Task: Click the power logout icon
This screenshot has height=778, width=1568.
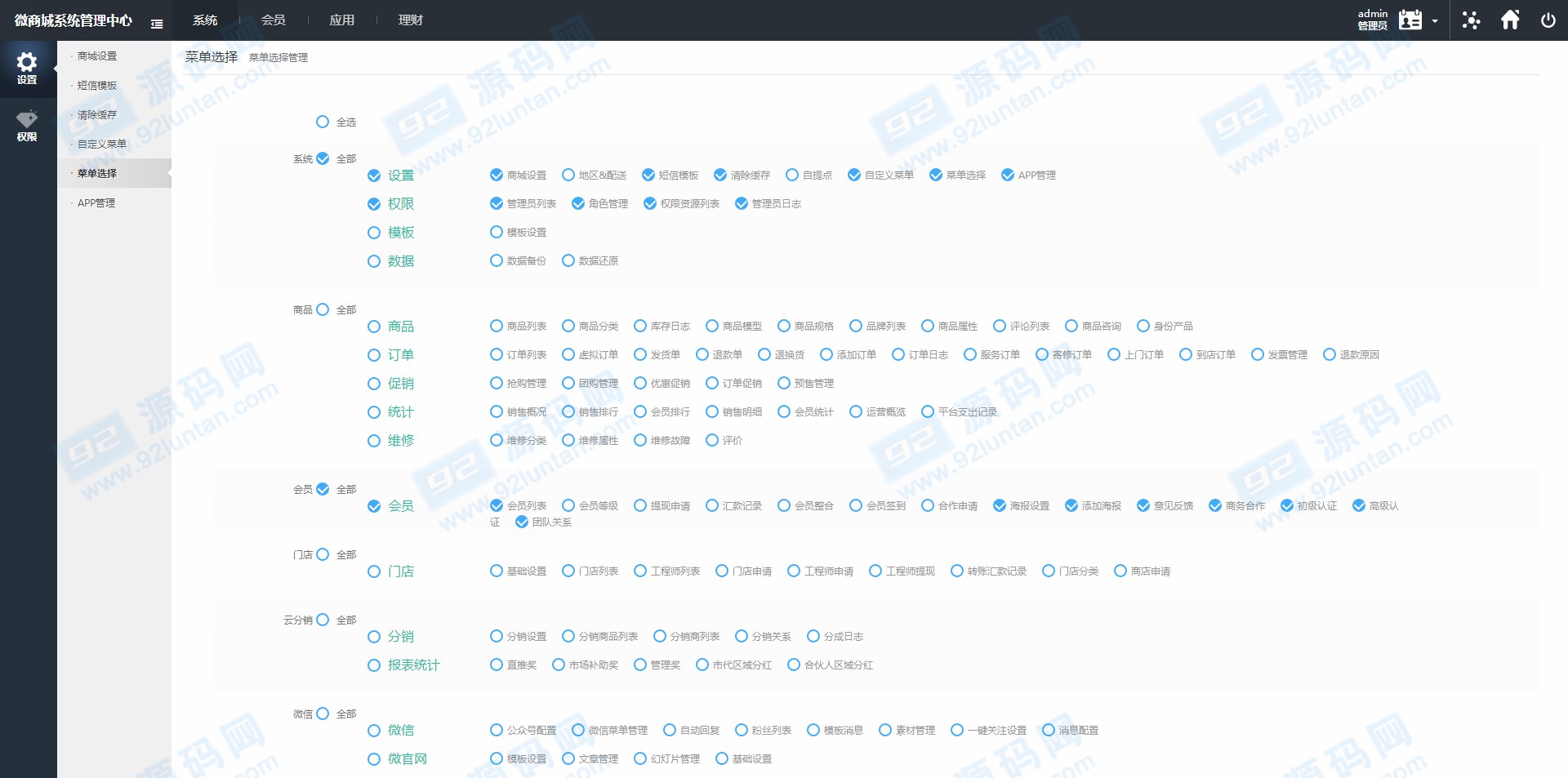Action: pyautogui.click(x=1548, y=20)
